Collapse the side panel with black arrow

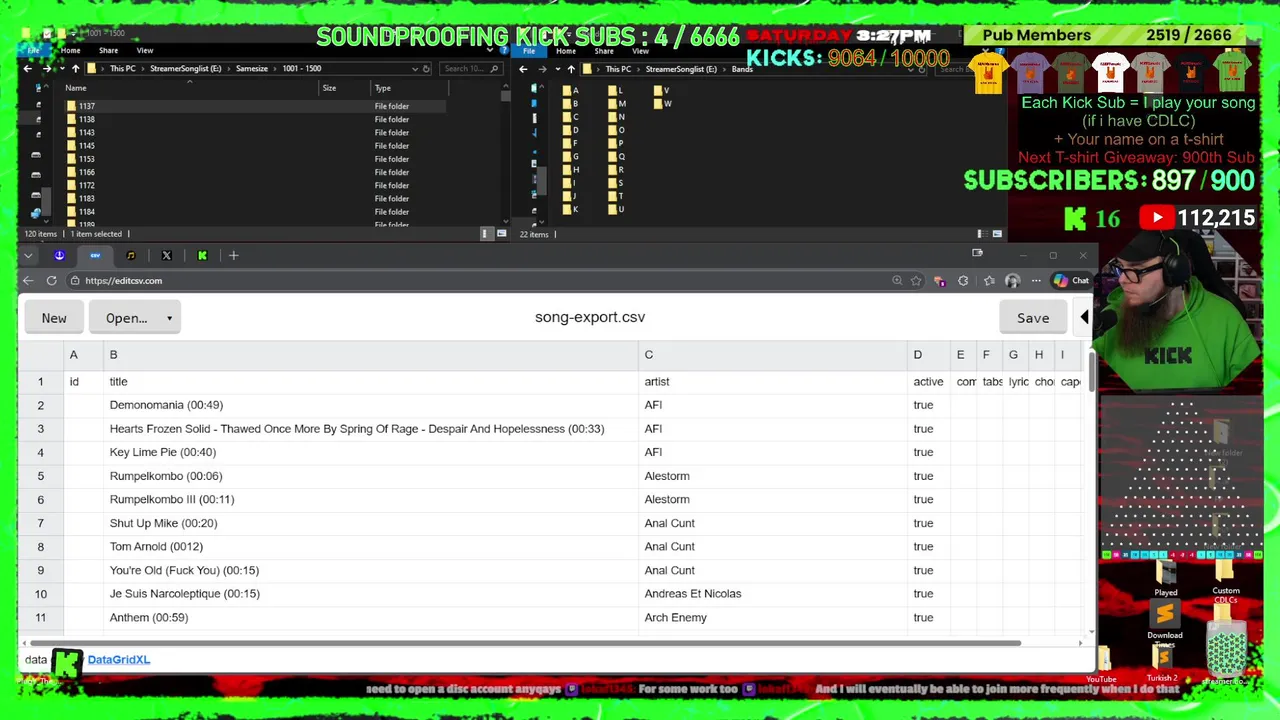[x=1084, y=318]
